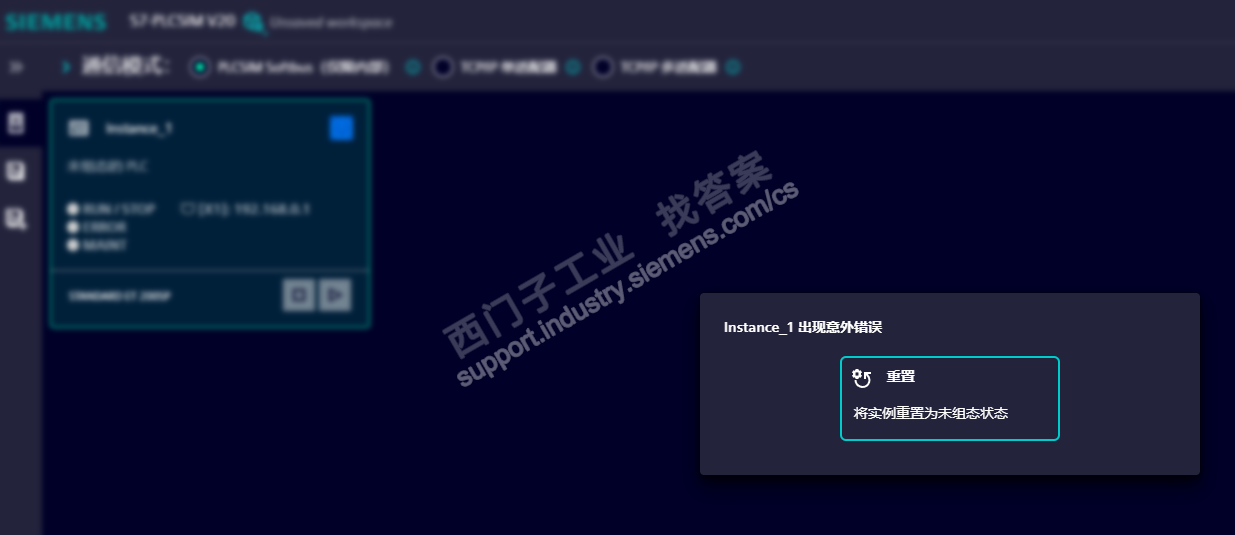Open the second sidebar panel icon

(x=16, y=172)
